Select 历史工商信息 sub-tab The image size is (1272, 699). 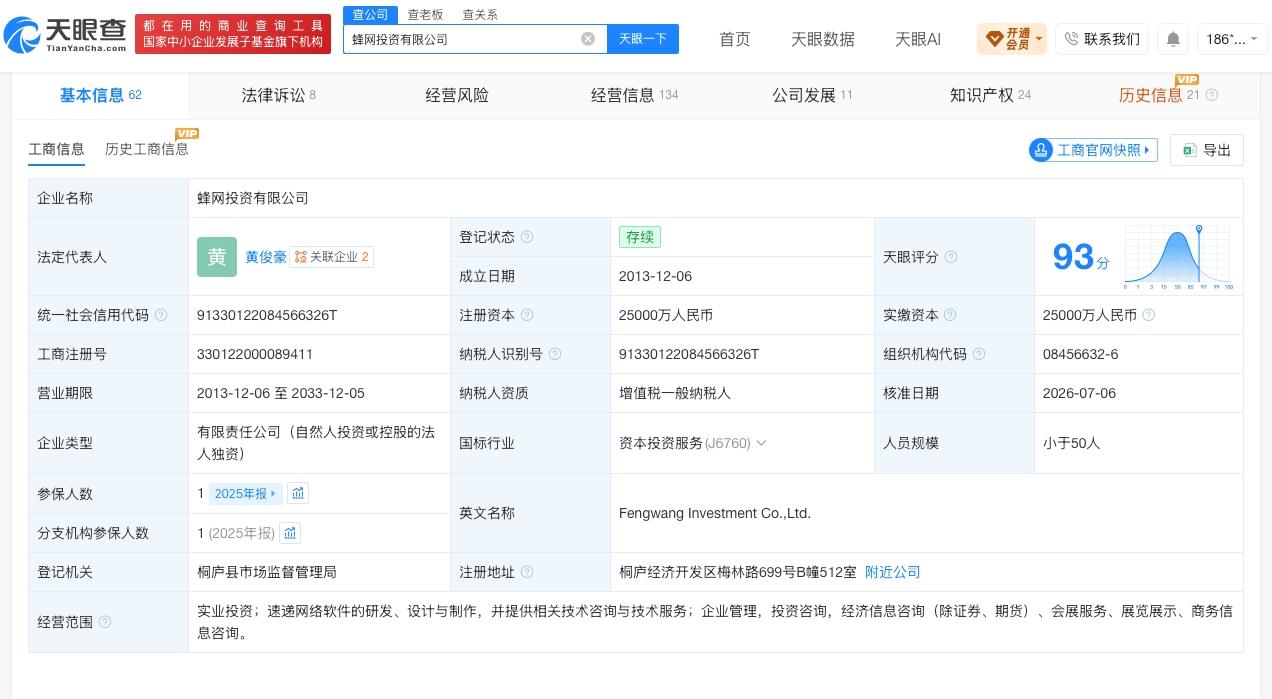point(147,149)
